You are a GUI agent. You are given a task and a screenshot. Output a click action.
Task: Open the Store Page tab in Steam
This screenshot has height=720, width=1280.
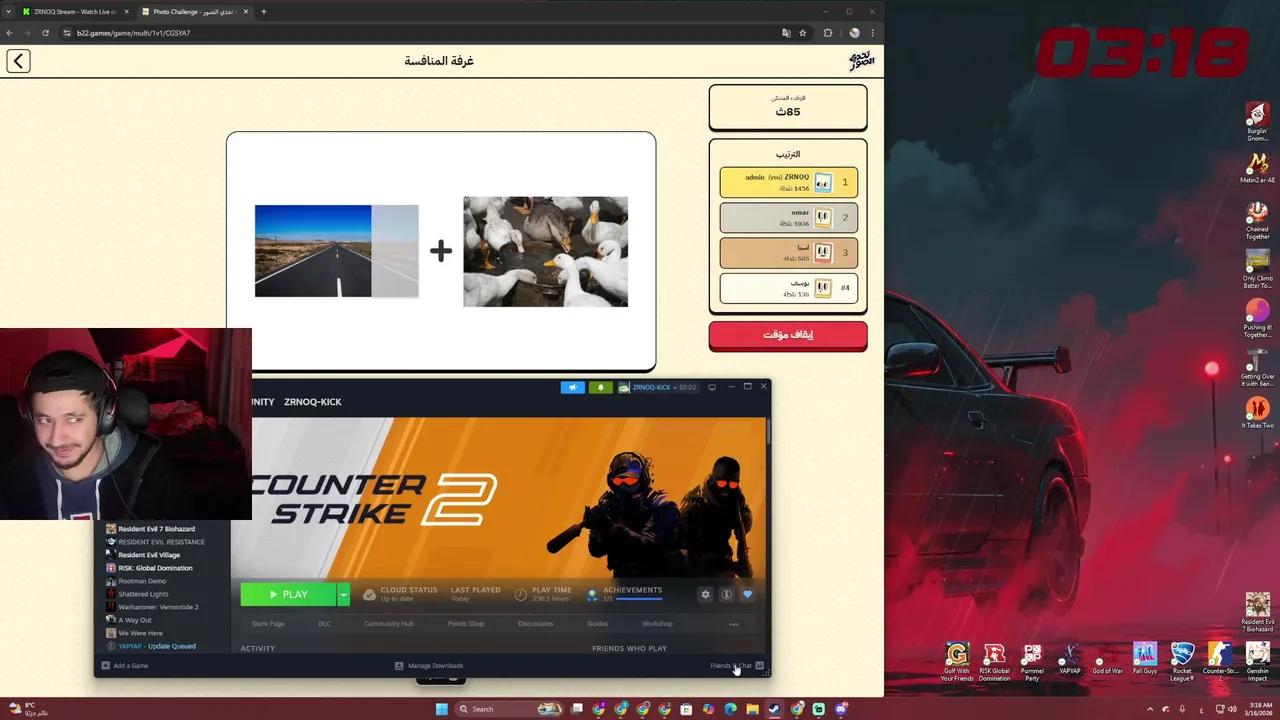pyautogui.click(x=268, y=623)
